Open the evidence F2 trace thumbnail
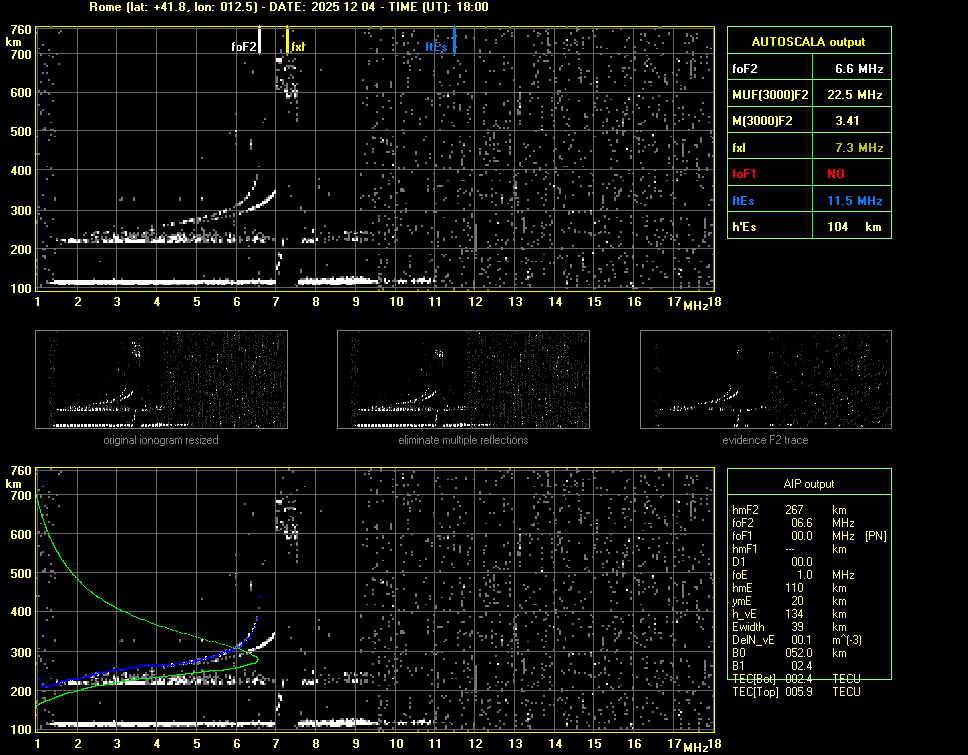Screen dimensions: 968x755 coord(765,379)
